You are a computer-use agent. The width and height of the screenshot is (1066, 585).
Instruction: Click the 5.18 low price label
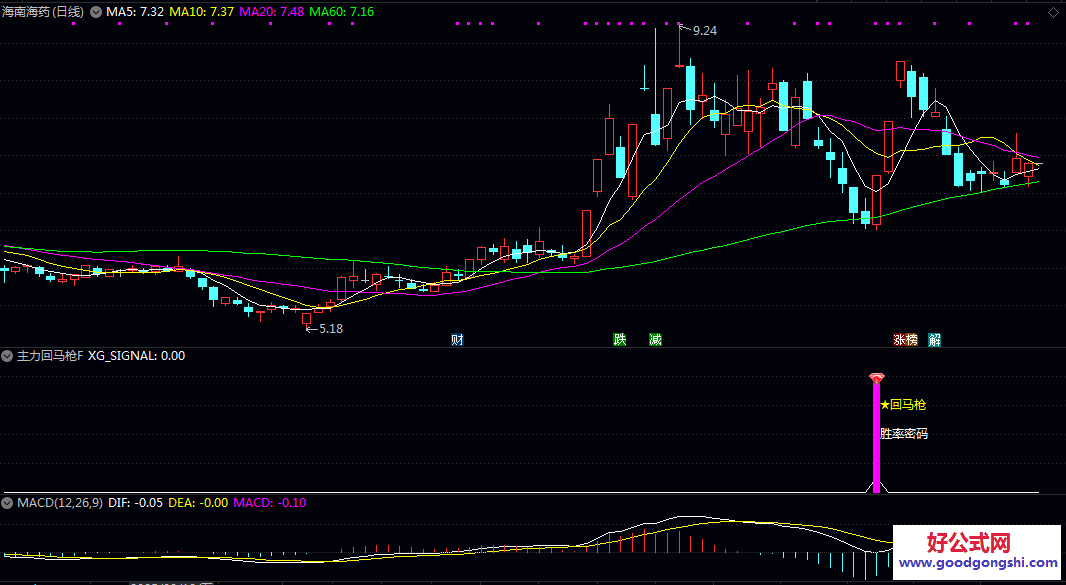[x=330, y=328]
